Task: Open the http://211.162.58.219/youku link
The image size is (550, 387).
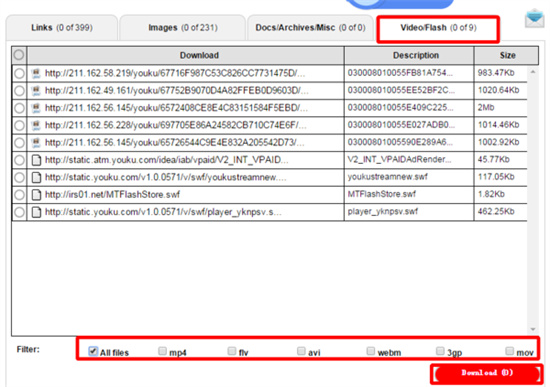Action: click(175, 73)
